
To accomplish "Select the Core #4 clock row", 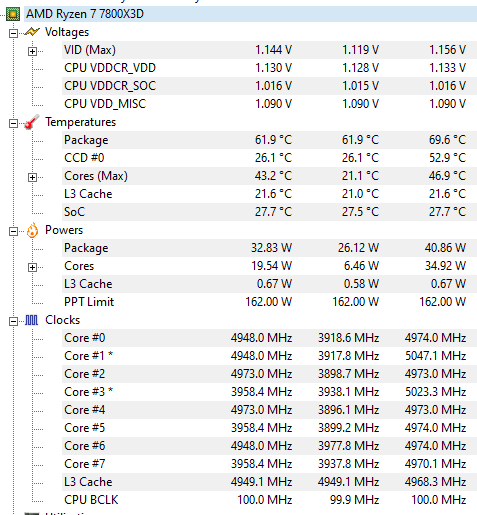I will click(269, 410).
